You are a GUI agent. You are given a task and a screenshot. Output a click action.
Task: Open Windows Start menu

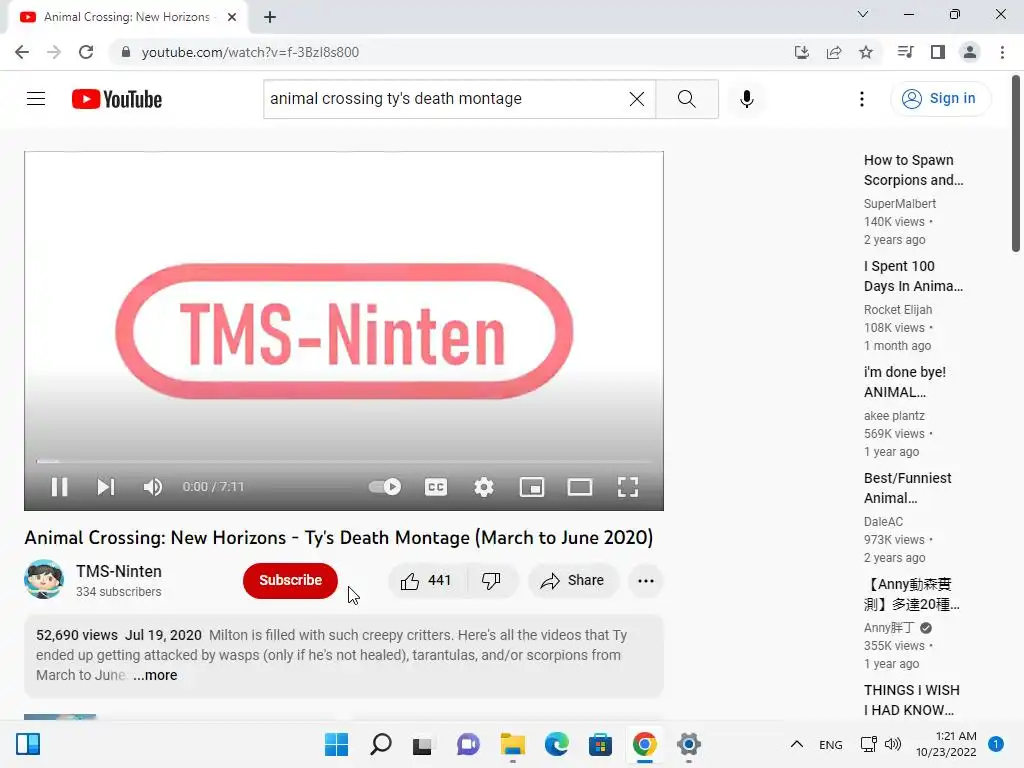336,744
